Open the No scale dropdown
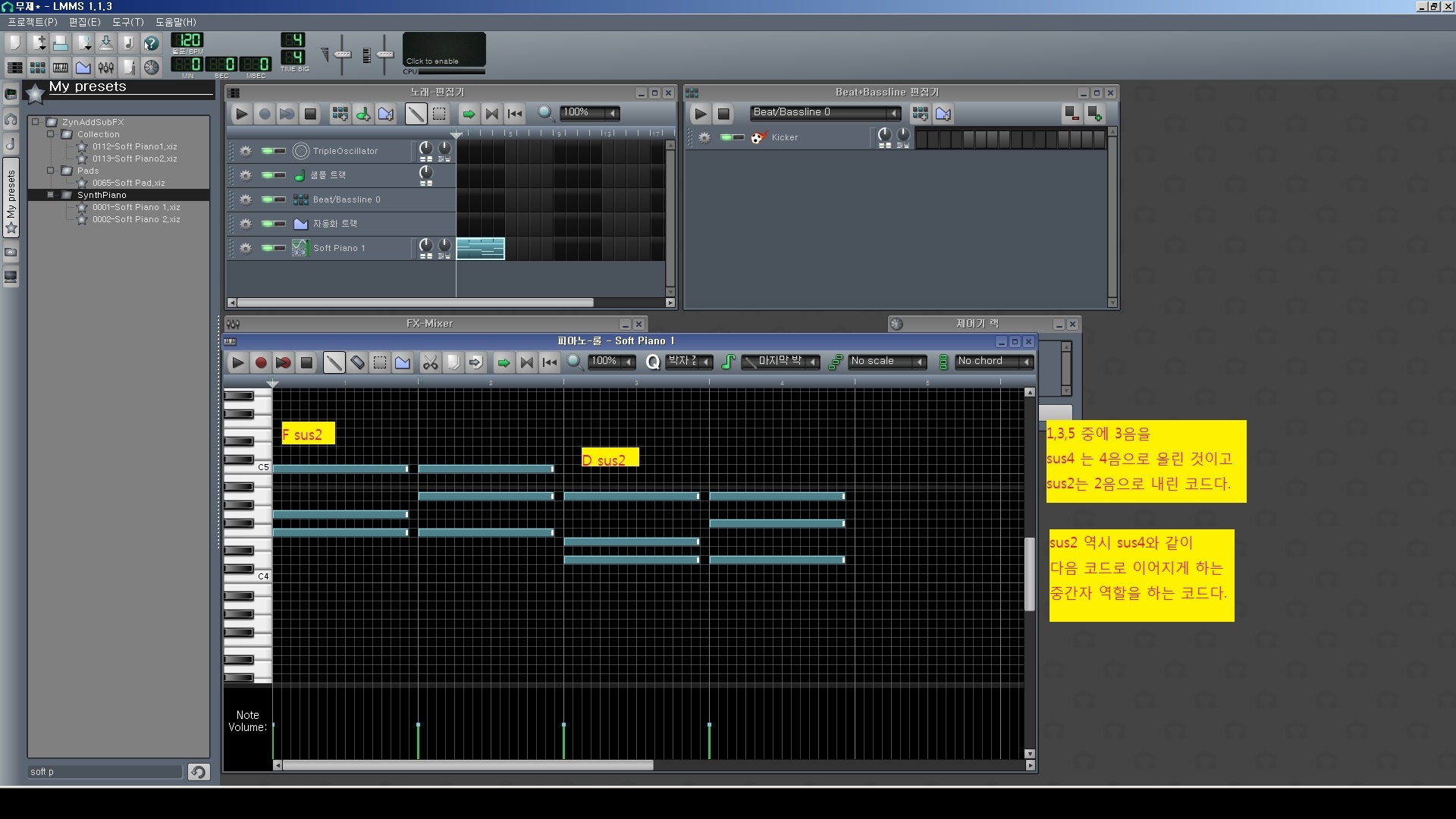The image size is (1456, 819). [x=887, y=362]
